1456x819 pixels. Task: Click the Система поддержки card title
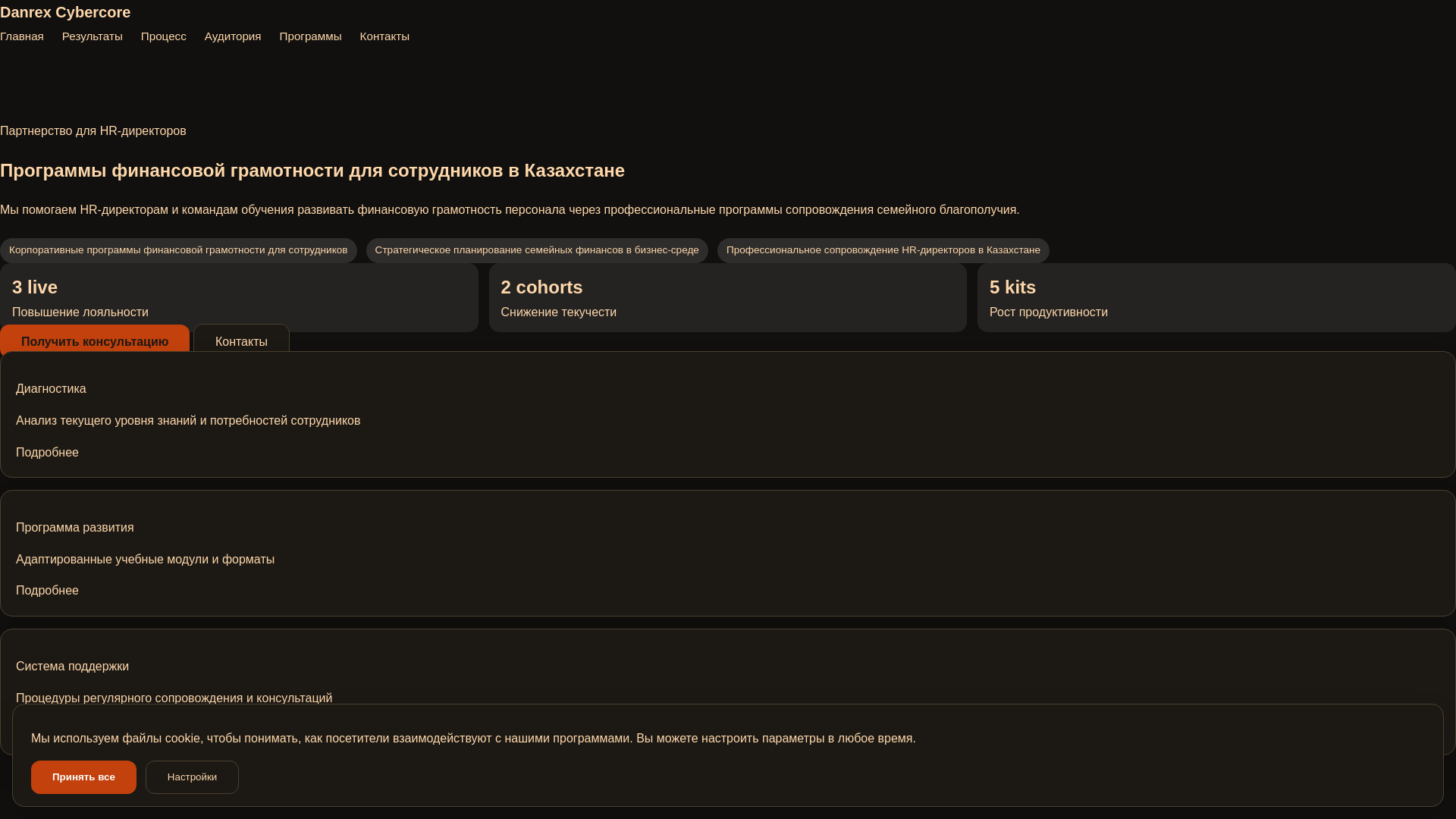[x=72, y=667]
